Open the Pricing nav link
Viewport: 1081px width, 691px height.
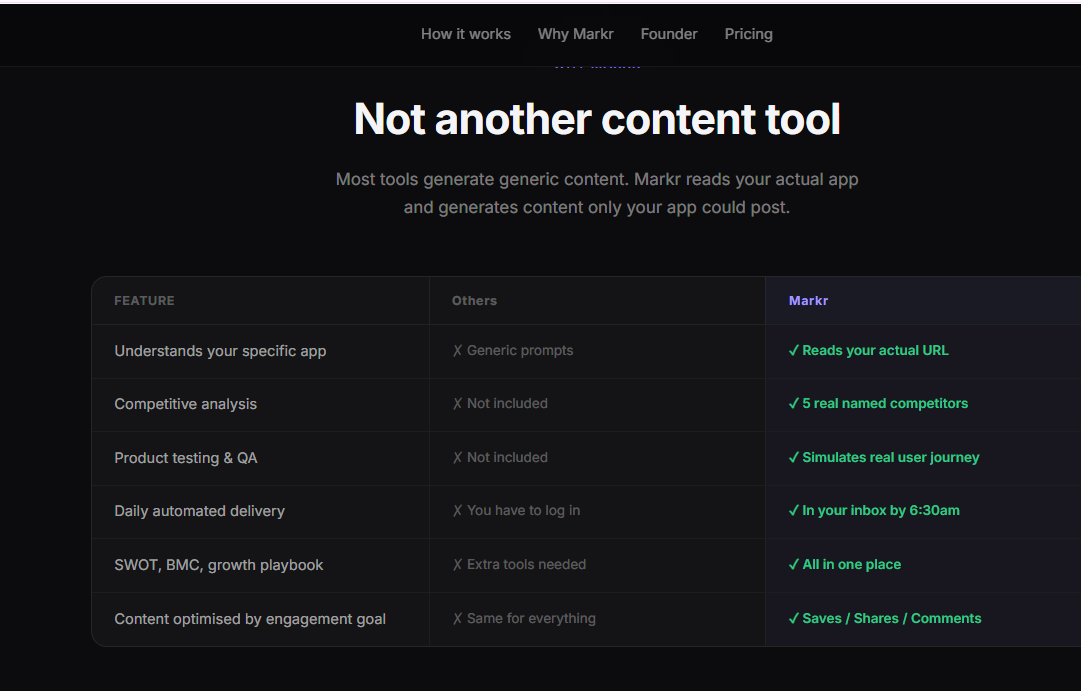click(x=748, y=34)
